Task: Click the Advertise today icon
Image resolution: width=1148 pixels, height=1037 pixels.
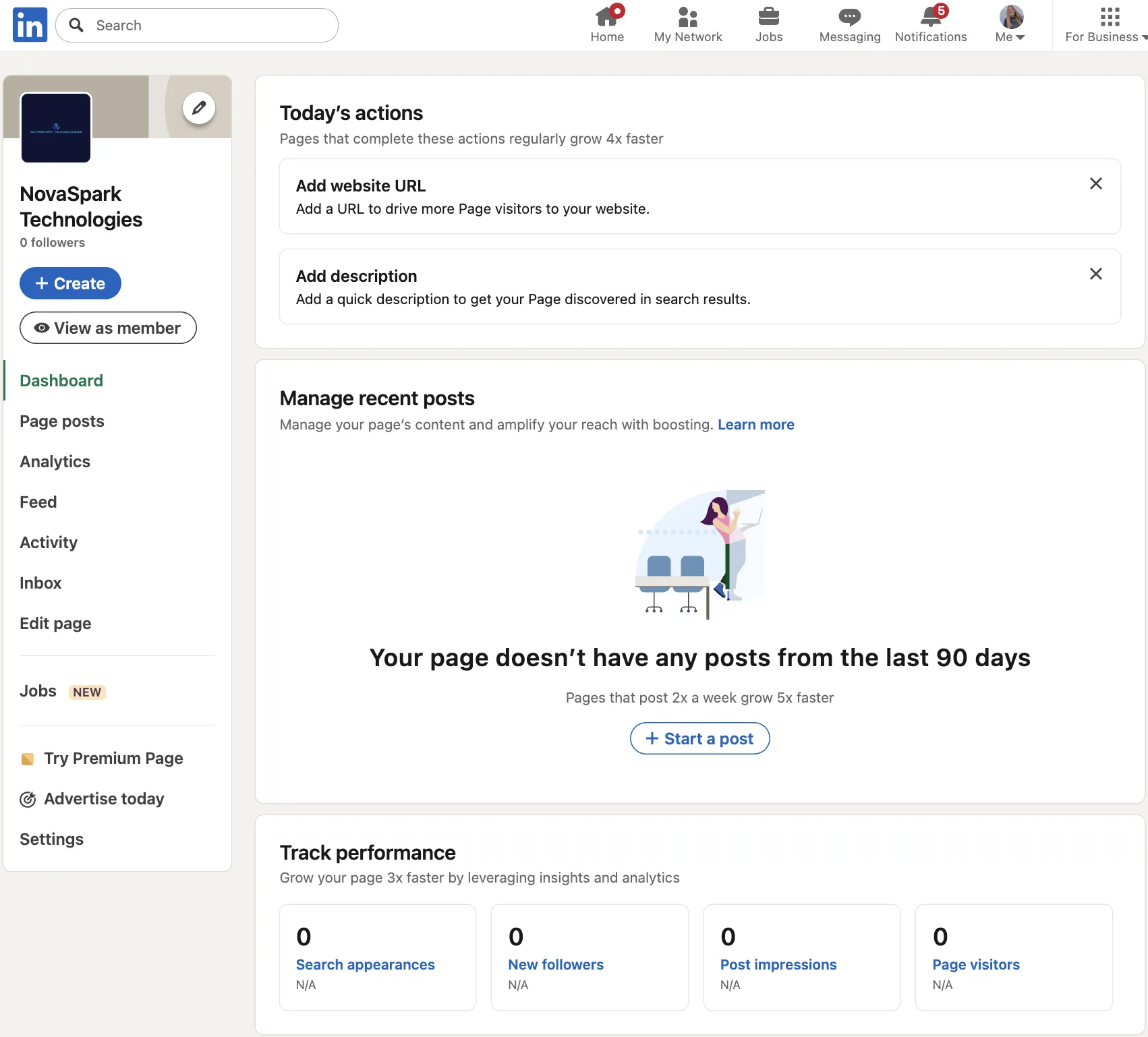Action: point(28,799)
